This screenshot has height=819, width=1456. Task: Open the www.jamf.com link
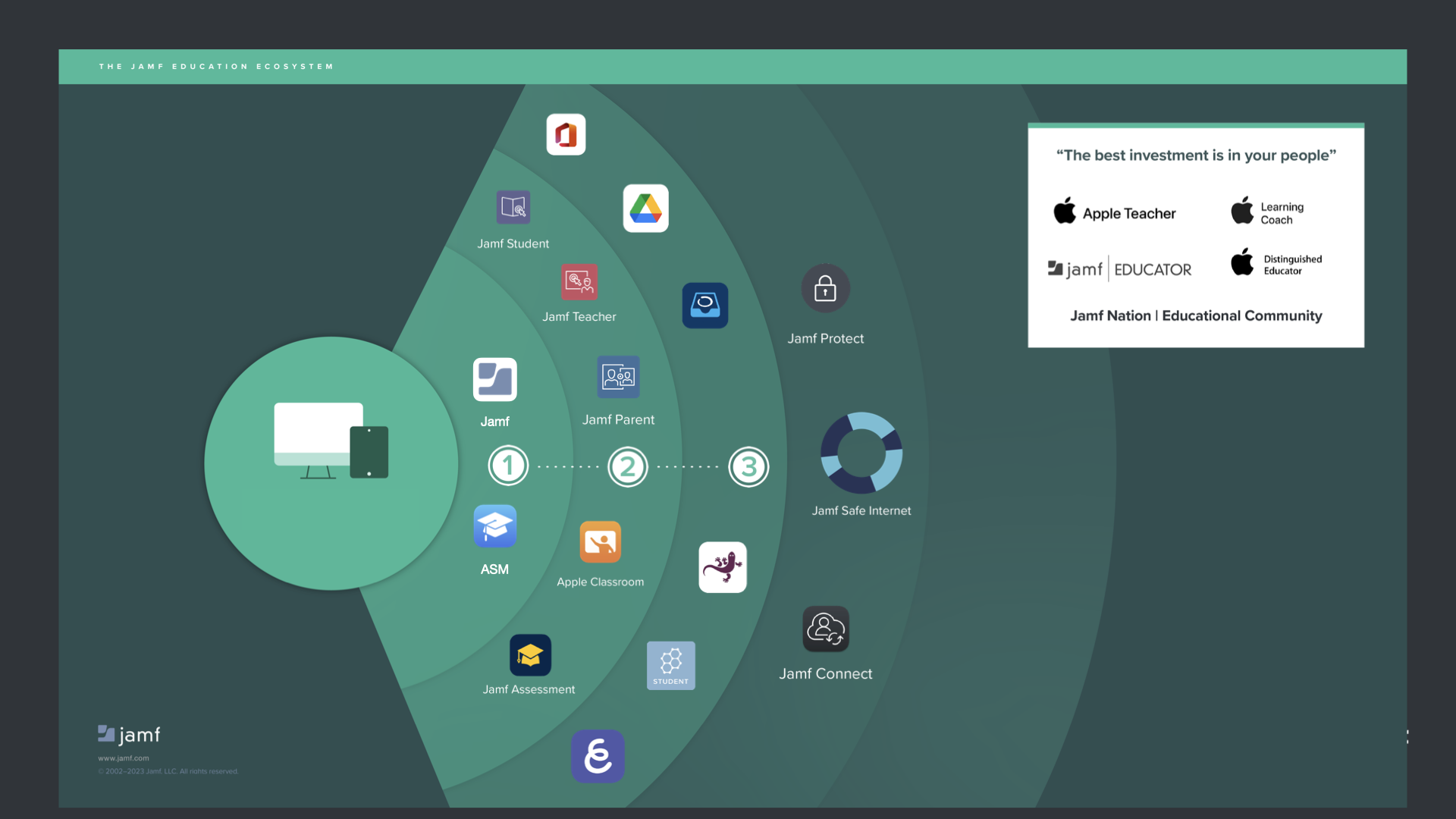(124, 758)
